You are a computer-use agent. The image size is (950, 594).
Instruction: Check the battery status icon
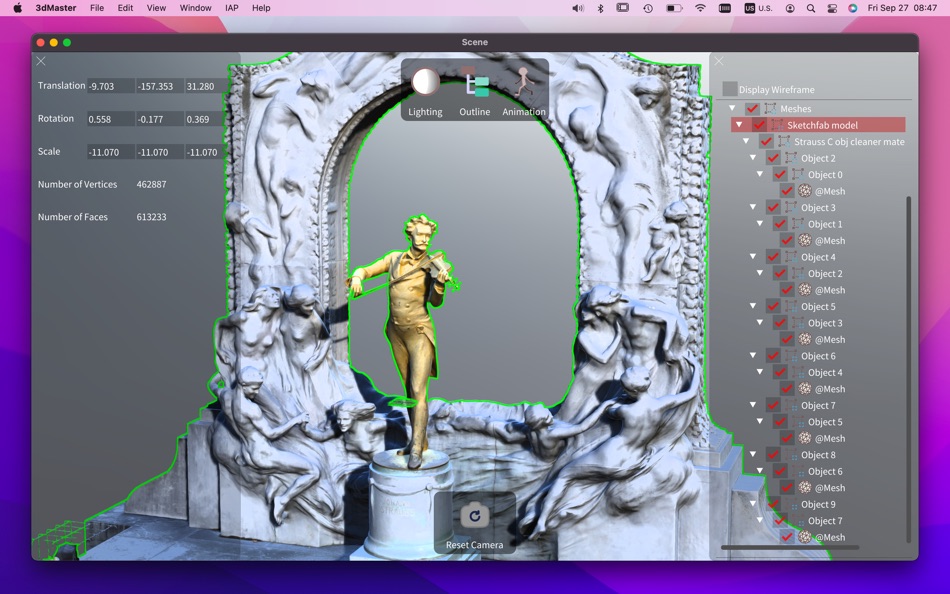pyautogui.click(x=674, y=8)
